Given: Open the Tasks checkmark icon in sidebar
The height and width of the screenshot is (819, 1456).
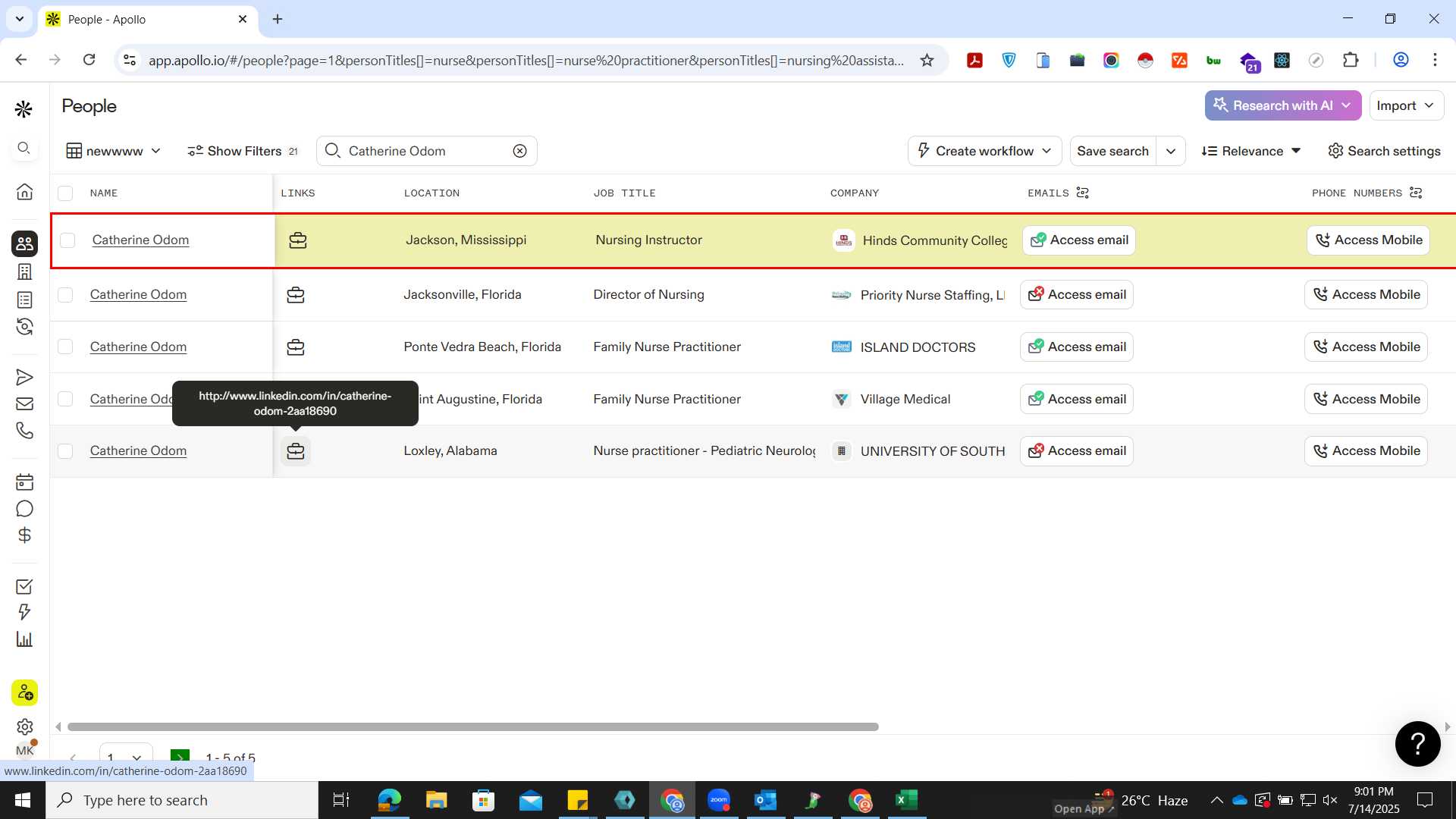Looking at the screenshot, I should click(x=24, y=586).
